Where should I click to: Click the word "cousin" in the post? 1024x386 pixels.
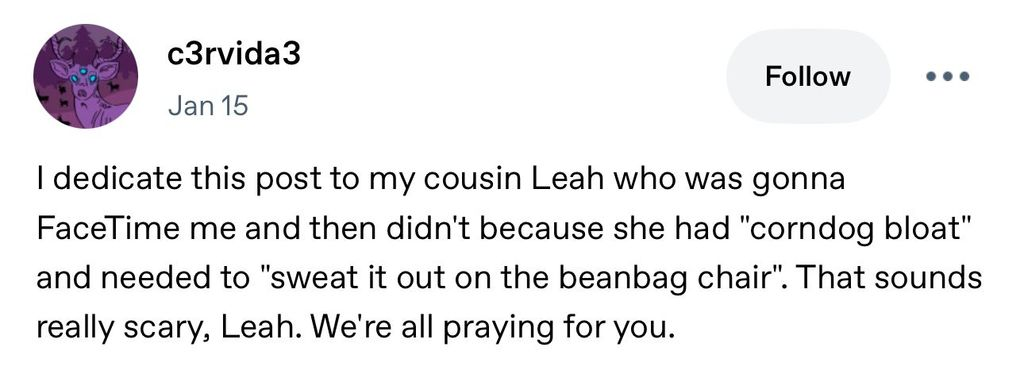(475, 179)
